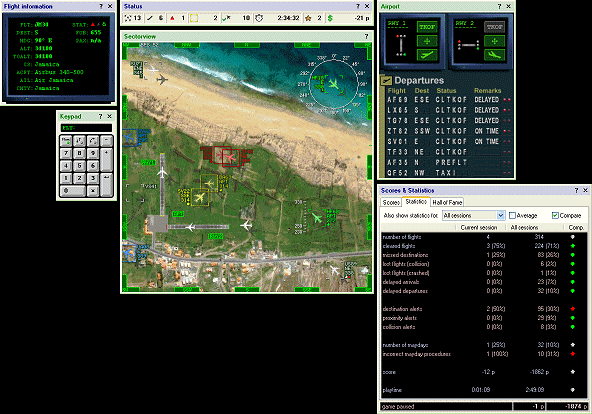592x414 pixels.
Task: Select departure flight SV01 row
Action: click(x=449, y=142)
